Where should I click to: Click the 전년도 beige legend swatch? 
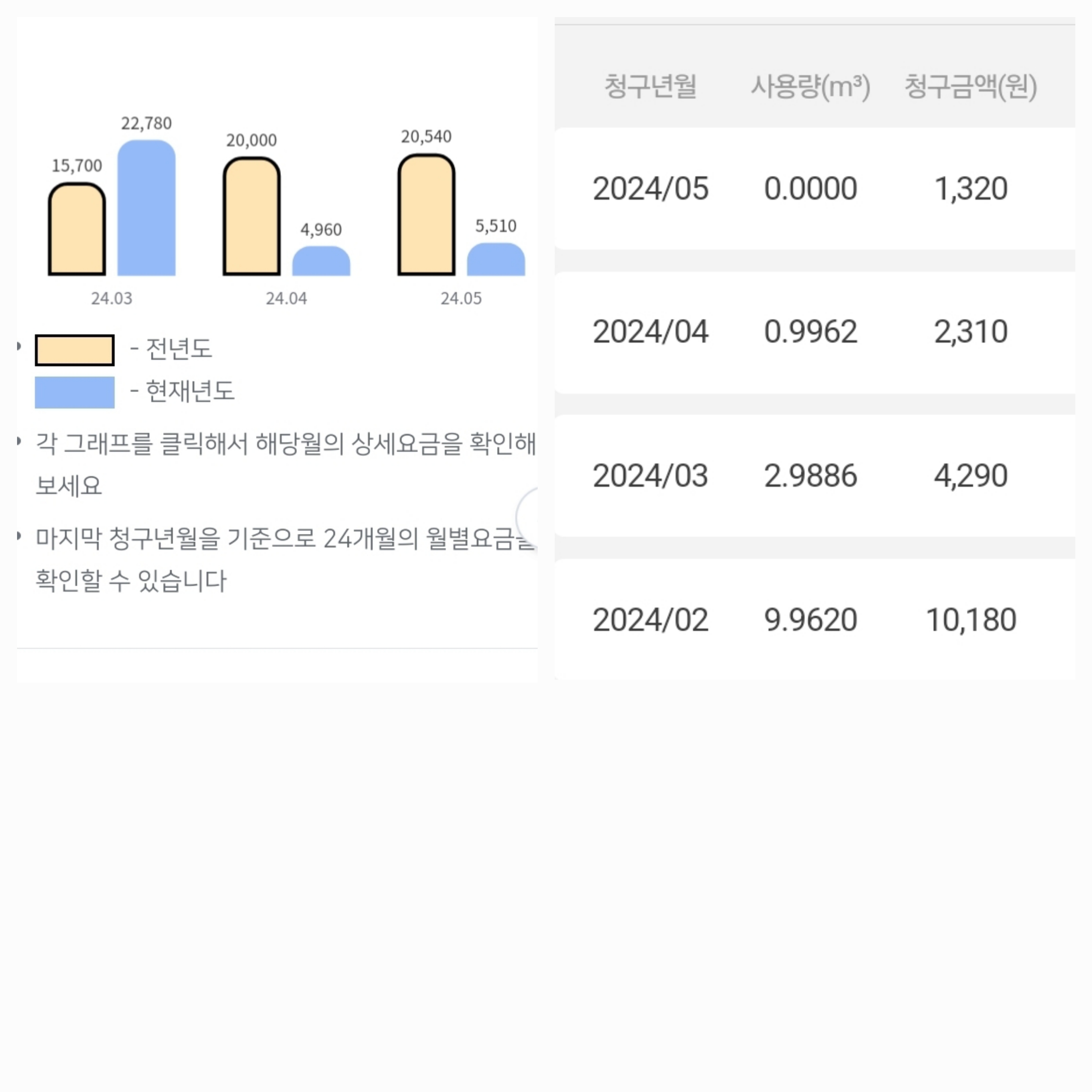pyautogui.click(x=75, y=350)
